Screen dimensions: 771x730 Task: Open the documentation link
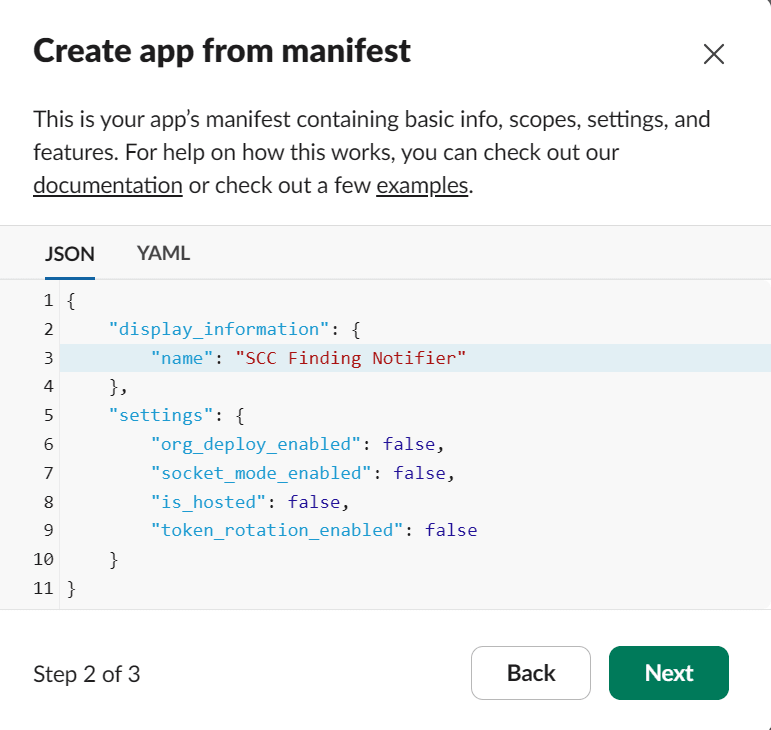[x=108, y=185]
